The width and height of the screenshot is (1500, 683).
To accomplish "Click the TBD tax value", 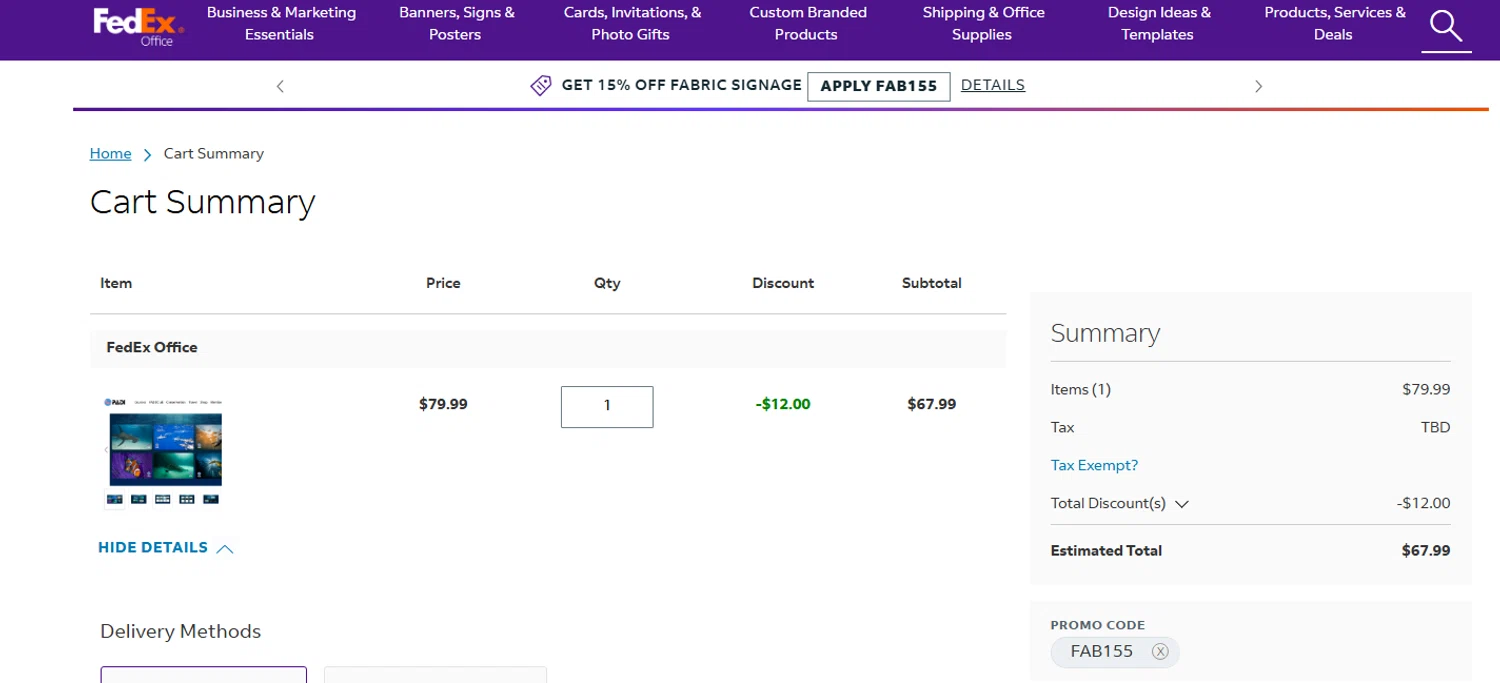I will (x=1435, y=427).
